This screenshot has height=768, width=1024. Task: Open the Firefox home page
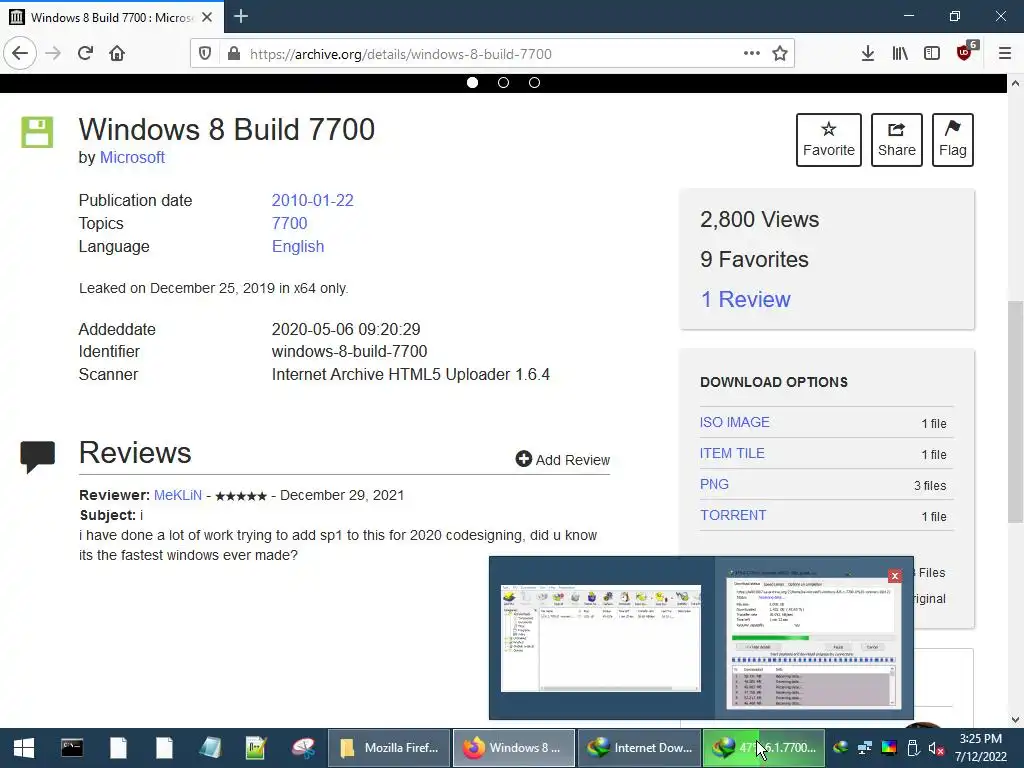117,54
